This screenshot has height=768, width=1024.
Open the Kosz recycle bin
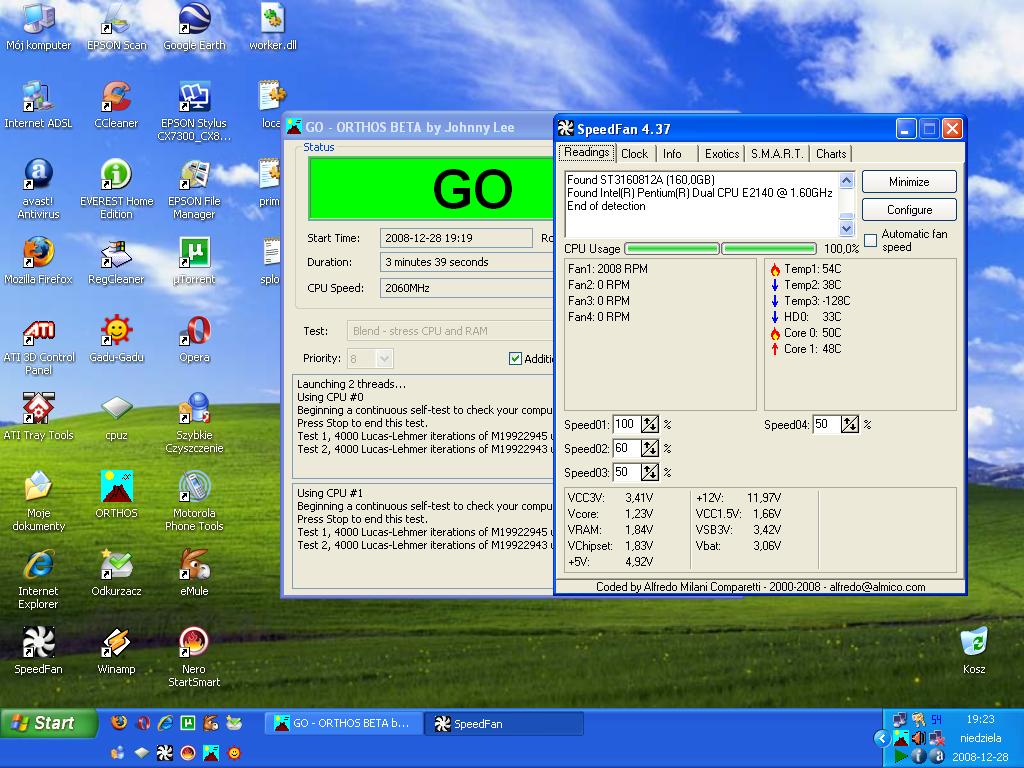pyautogui.click(x=974, y=650)
